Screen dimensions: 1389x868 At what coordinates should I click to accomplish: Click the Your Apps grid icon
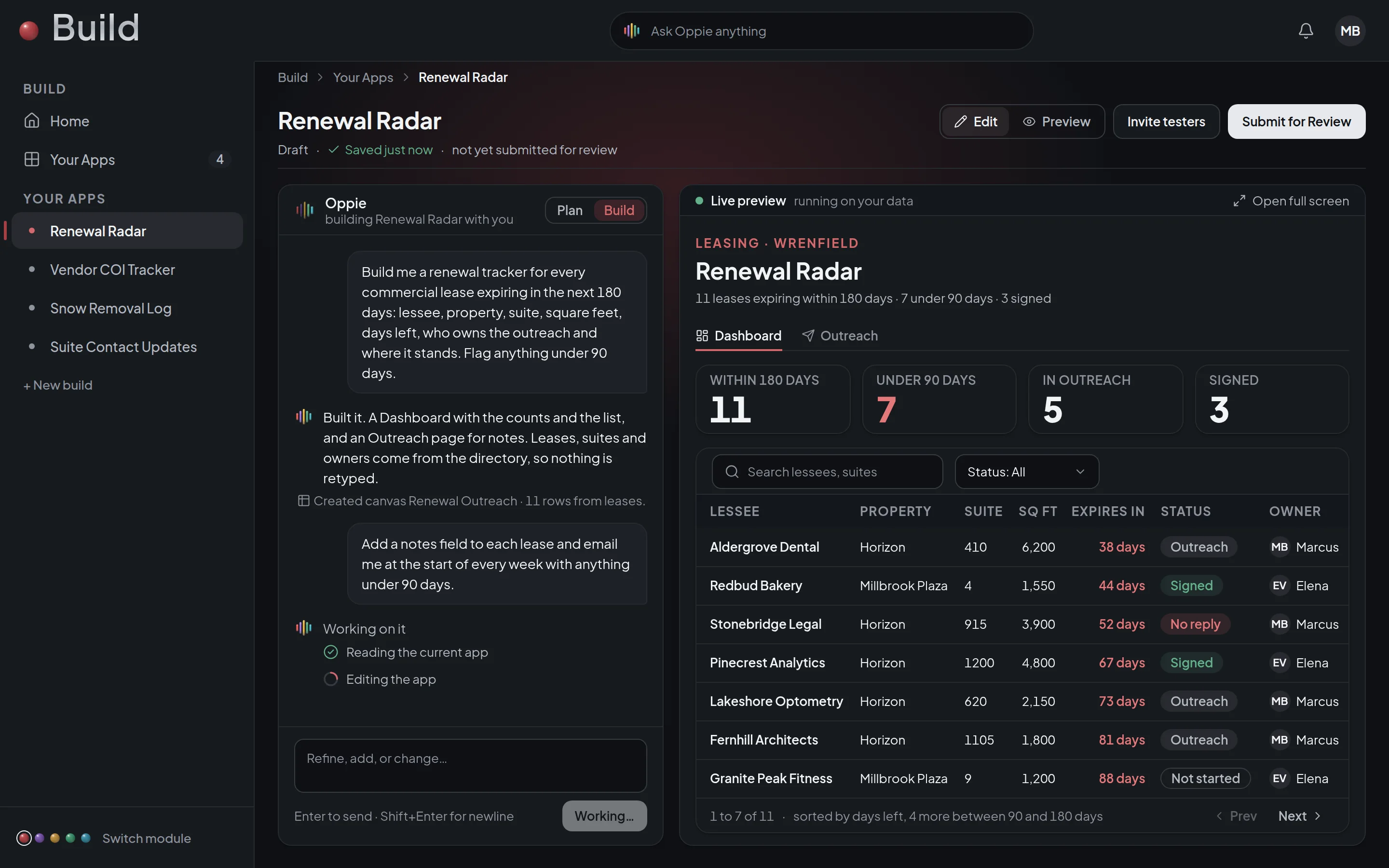pyautogui.click(x=32, y=159)
